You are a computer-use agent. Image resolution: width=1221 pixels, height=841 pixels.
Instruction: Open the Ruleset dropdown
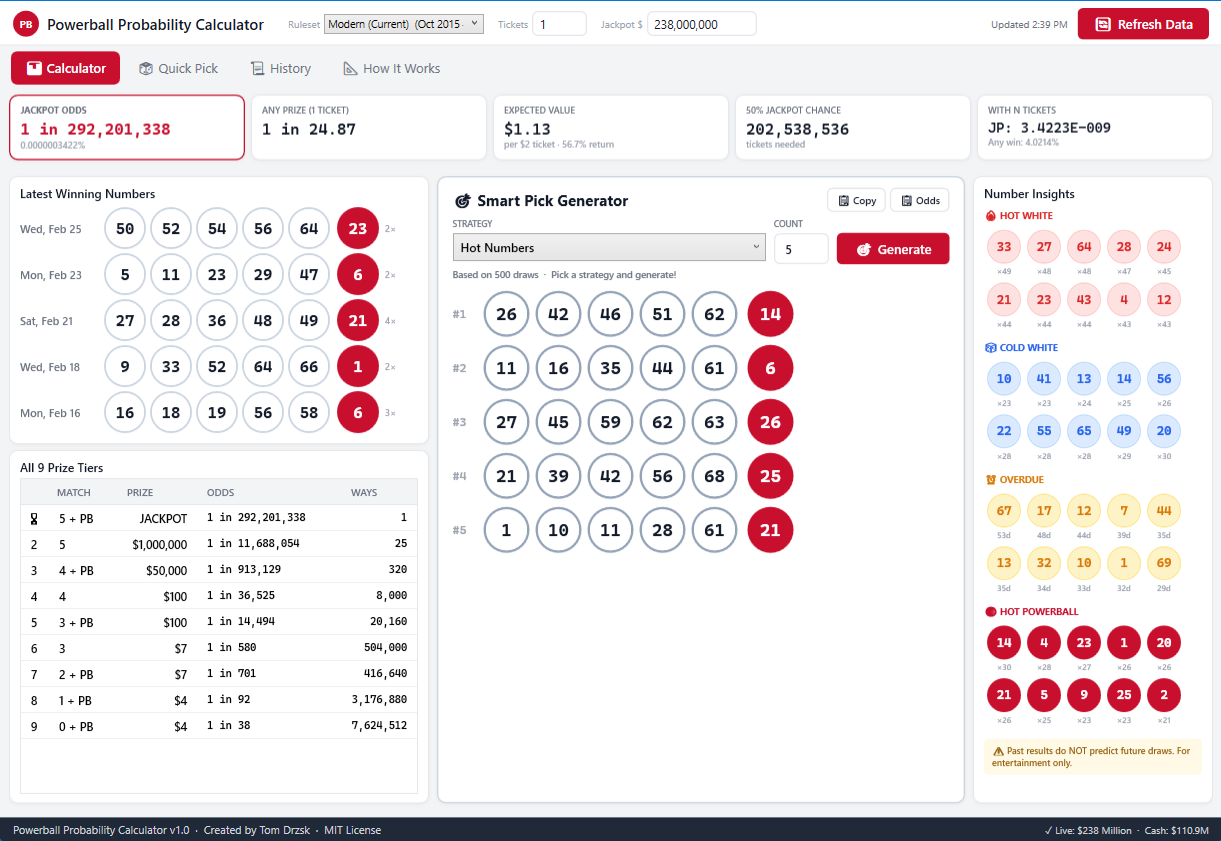pos(404,24)
